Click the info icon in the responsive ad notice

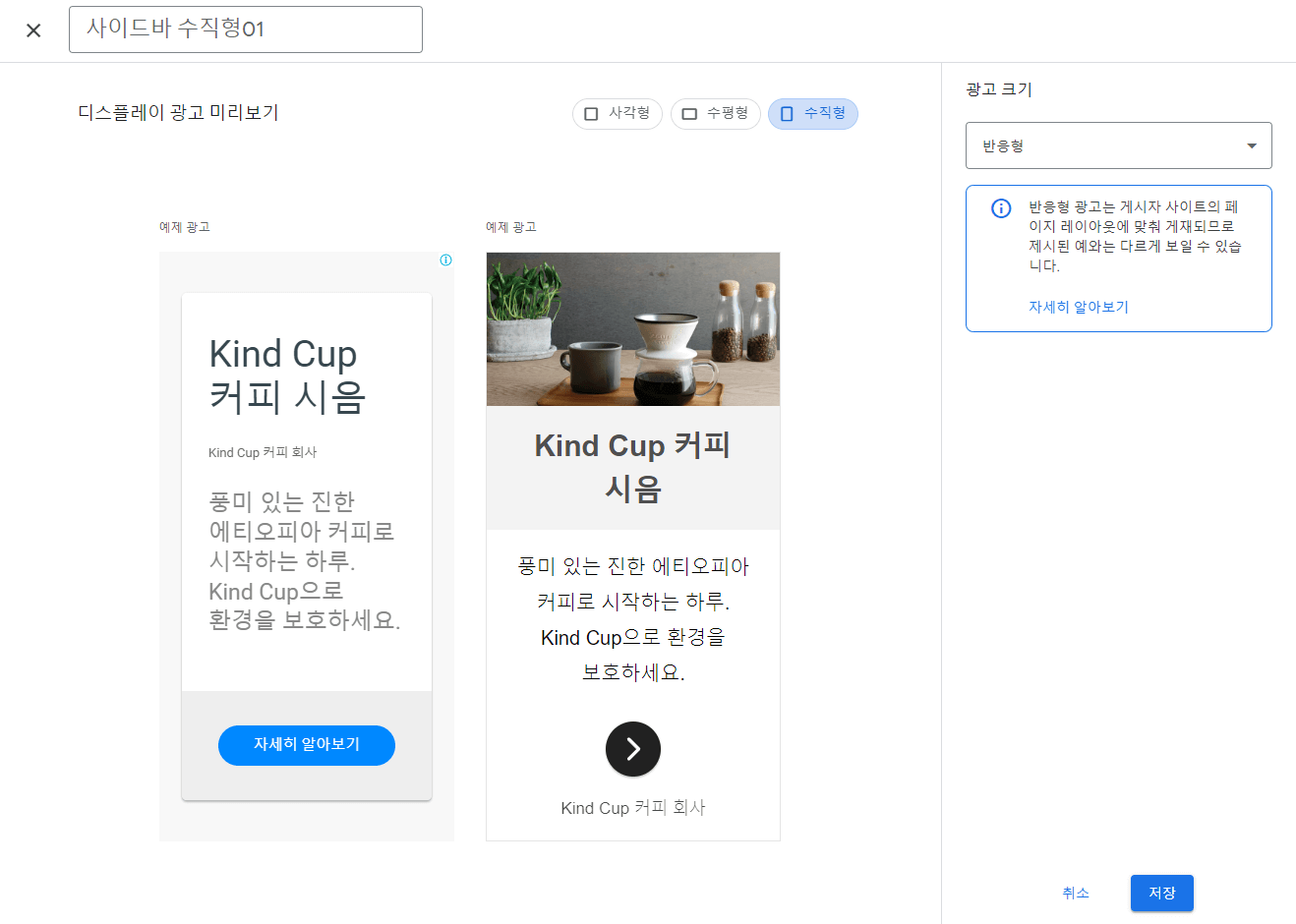1001,208
